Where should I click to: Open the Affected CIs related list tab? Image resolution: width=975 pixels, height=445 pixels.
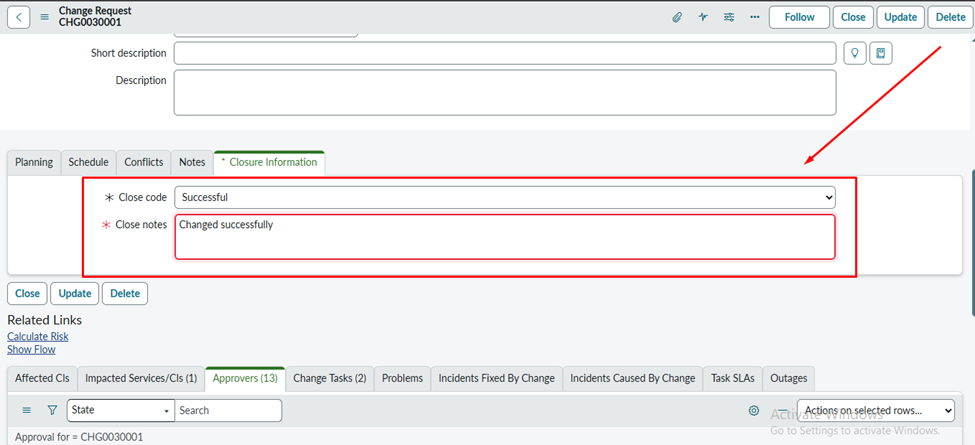coord(42,378)
